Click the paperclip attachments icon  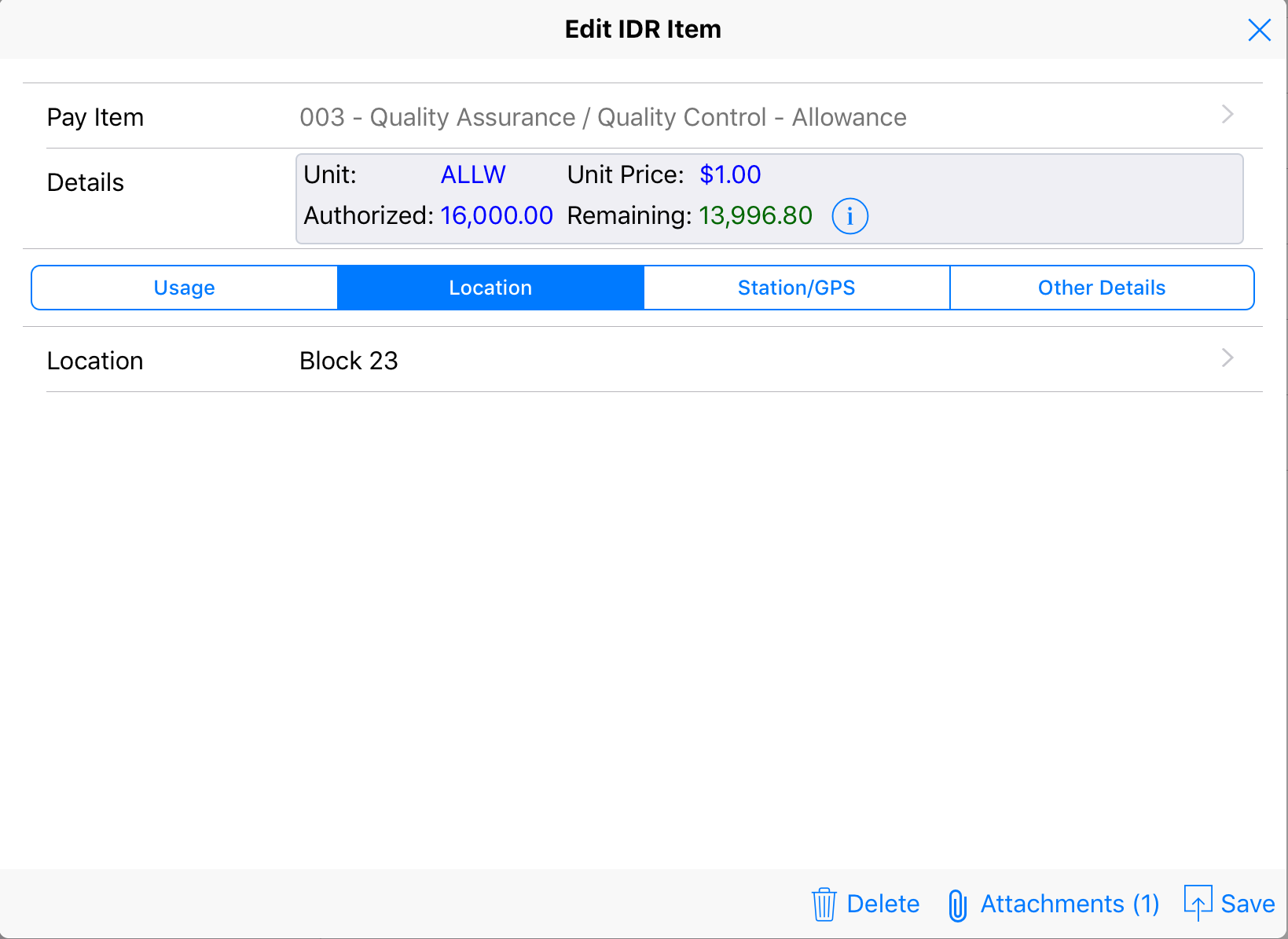957,905
